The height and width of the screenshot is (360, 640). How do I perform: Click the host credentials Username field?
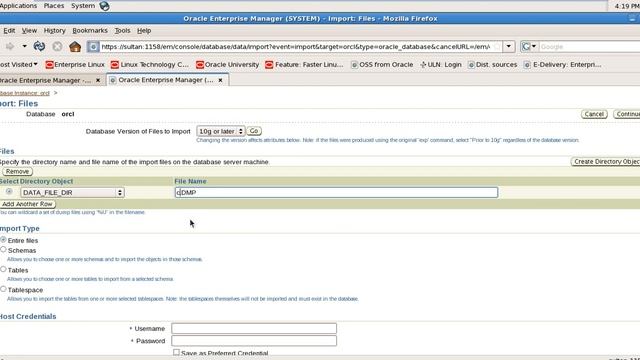(x=254, y=328)
